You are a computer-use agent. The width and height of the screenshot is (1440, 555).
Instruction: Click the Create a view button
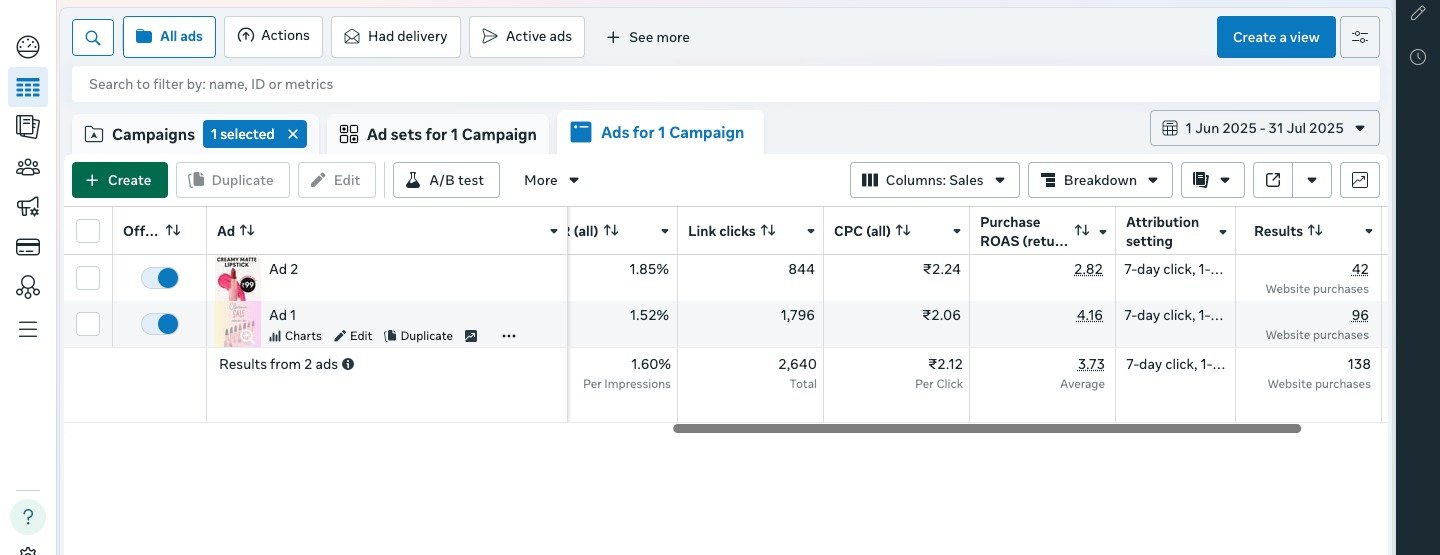(x=1275, y=37)
